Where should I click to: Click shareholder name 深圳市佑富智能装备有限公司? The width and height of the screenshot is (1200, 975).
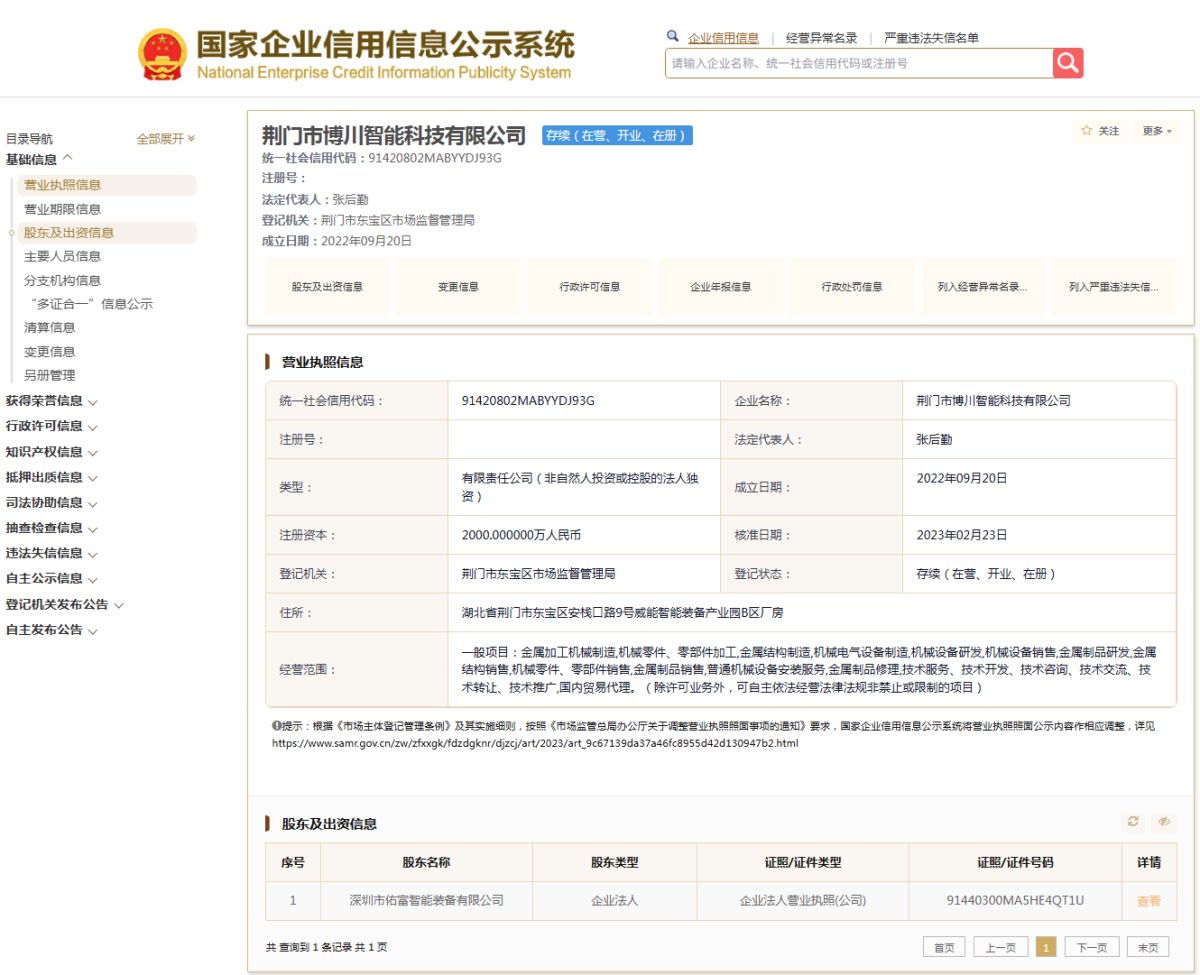(427, 901)
